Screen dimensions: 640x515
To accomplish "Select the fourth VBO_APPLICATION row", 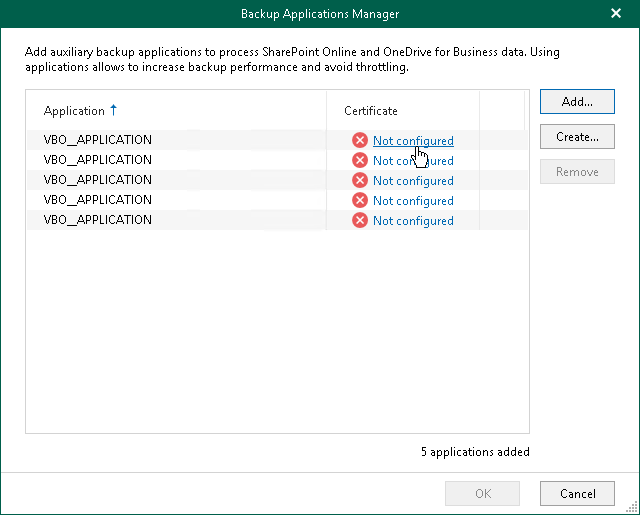I will coord(277,200).
